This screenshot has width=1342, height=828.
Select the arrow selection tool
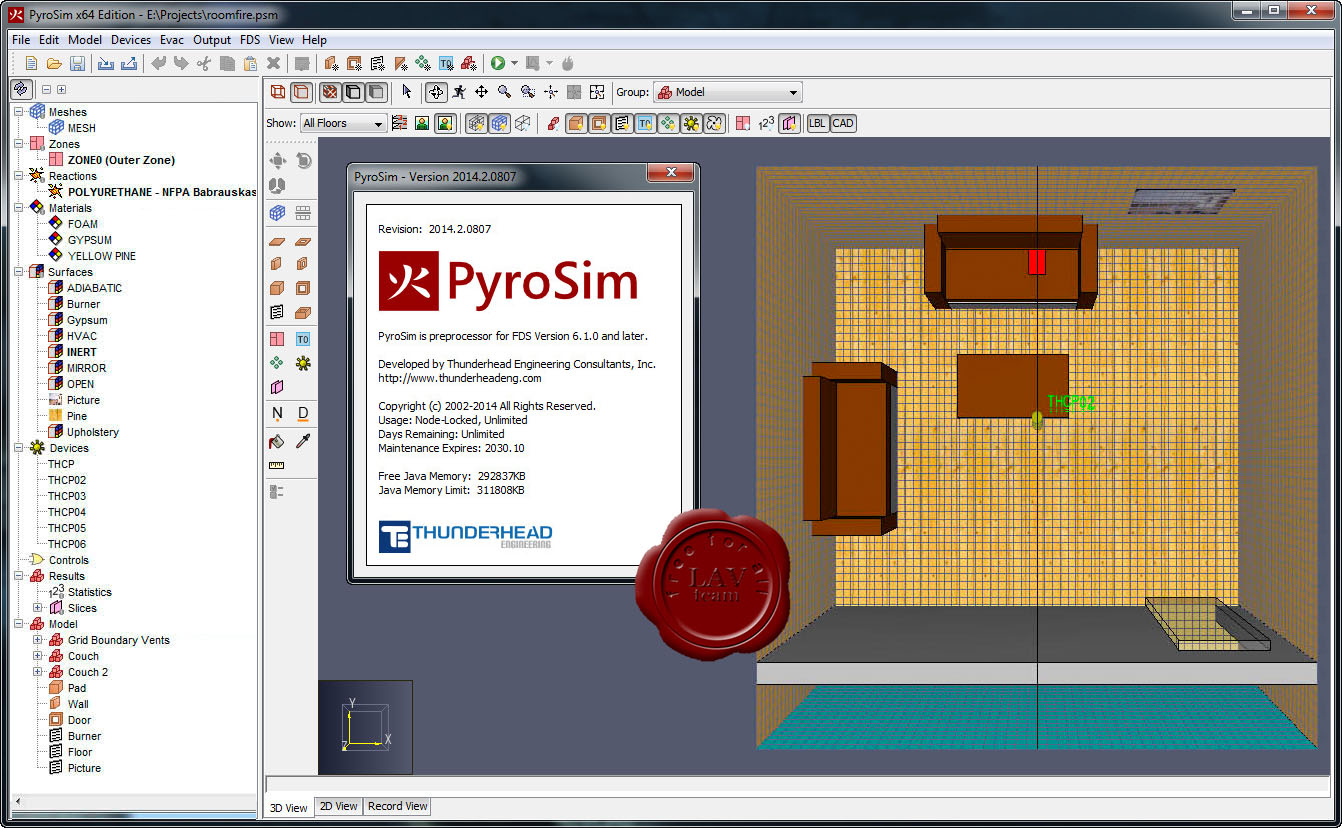tap(407, 92)
